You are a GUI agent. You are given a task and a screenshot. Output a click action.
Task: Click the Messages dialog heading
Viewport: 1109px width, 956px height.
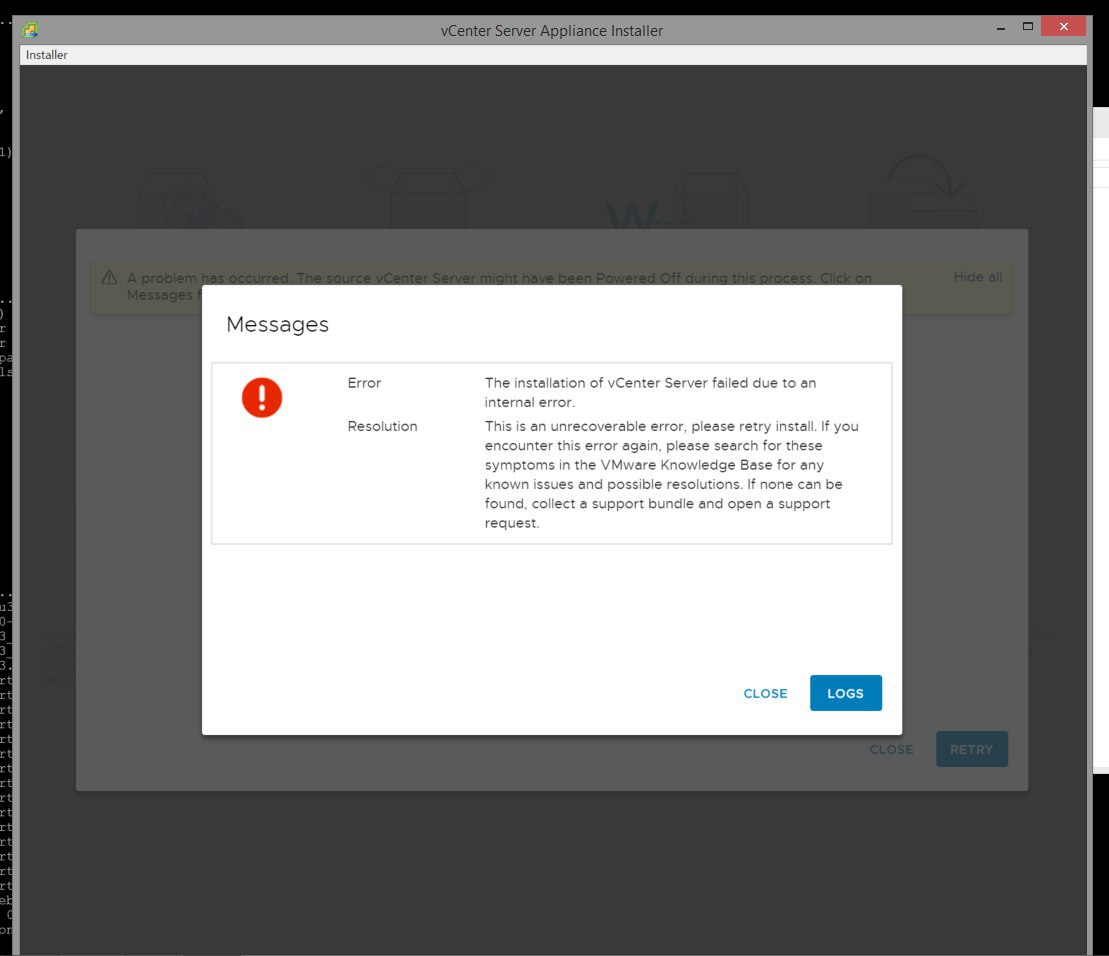(277, 324)
